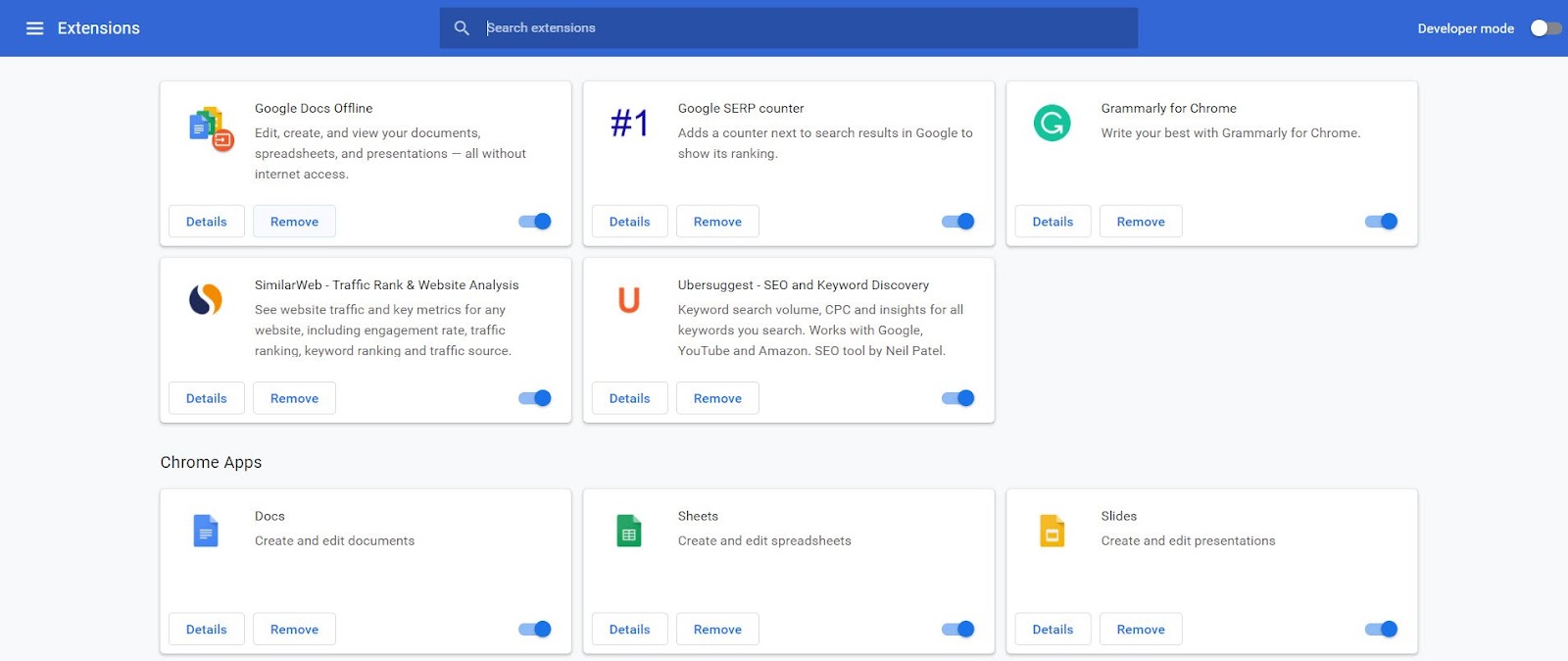Open Details for Slides app
The image size is (1568, 661).
point(1053,630)
